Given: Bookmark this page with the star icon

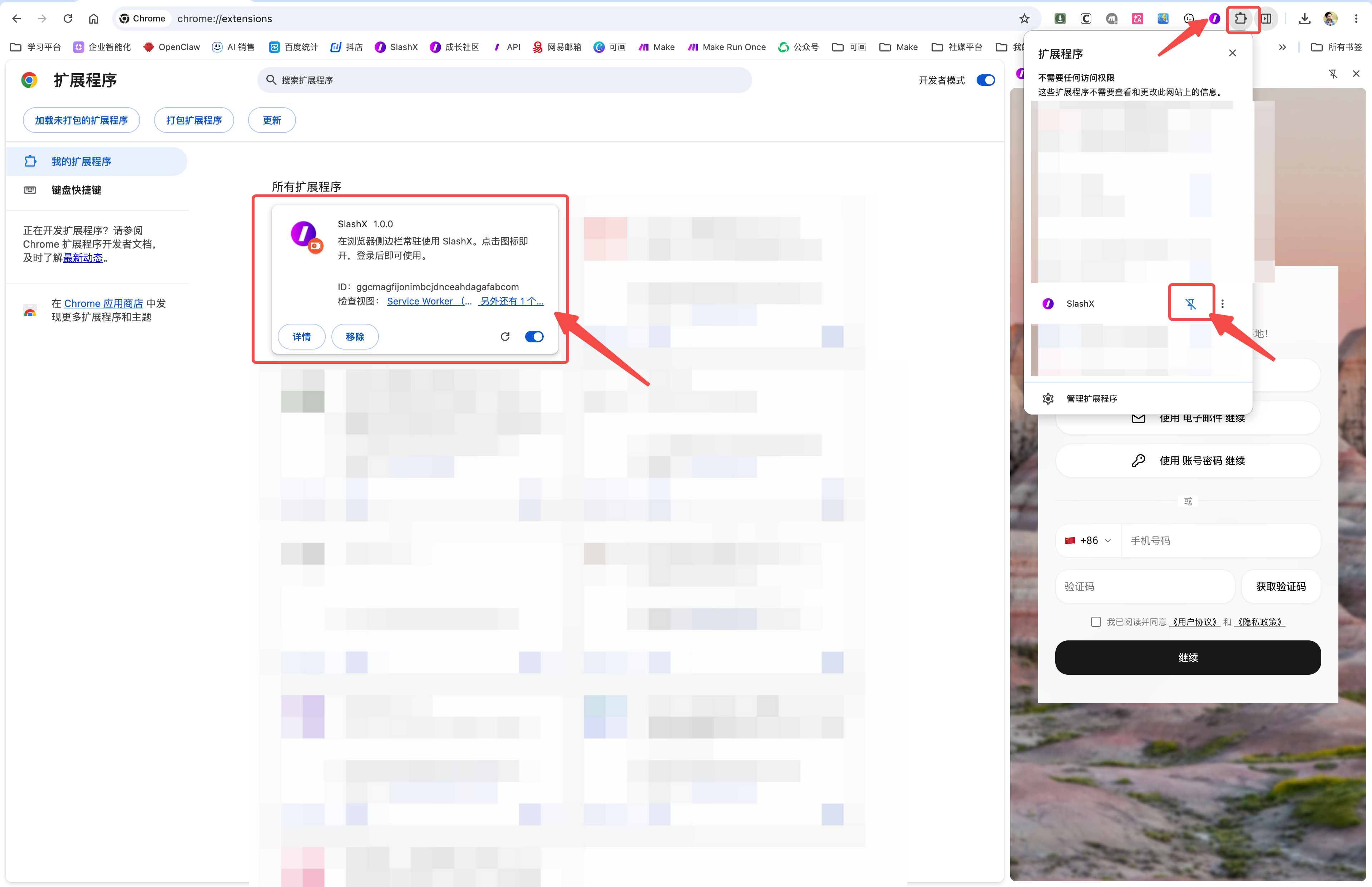Looking at the screenshot, I should pos(1024,19).
